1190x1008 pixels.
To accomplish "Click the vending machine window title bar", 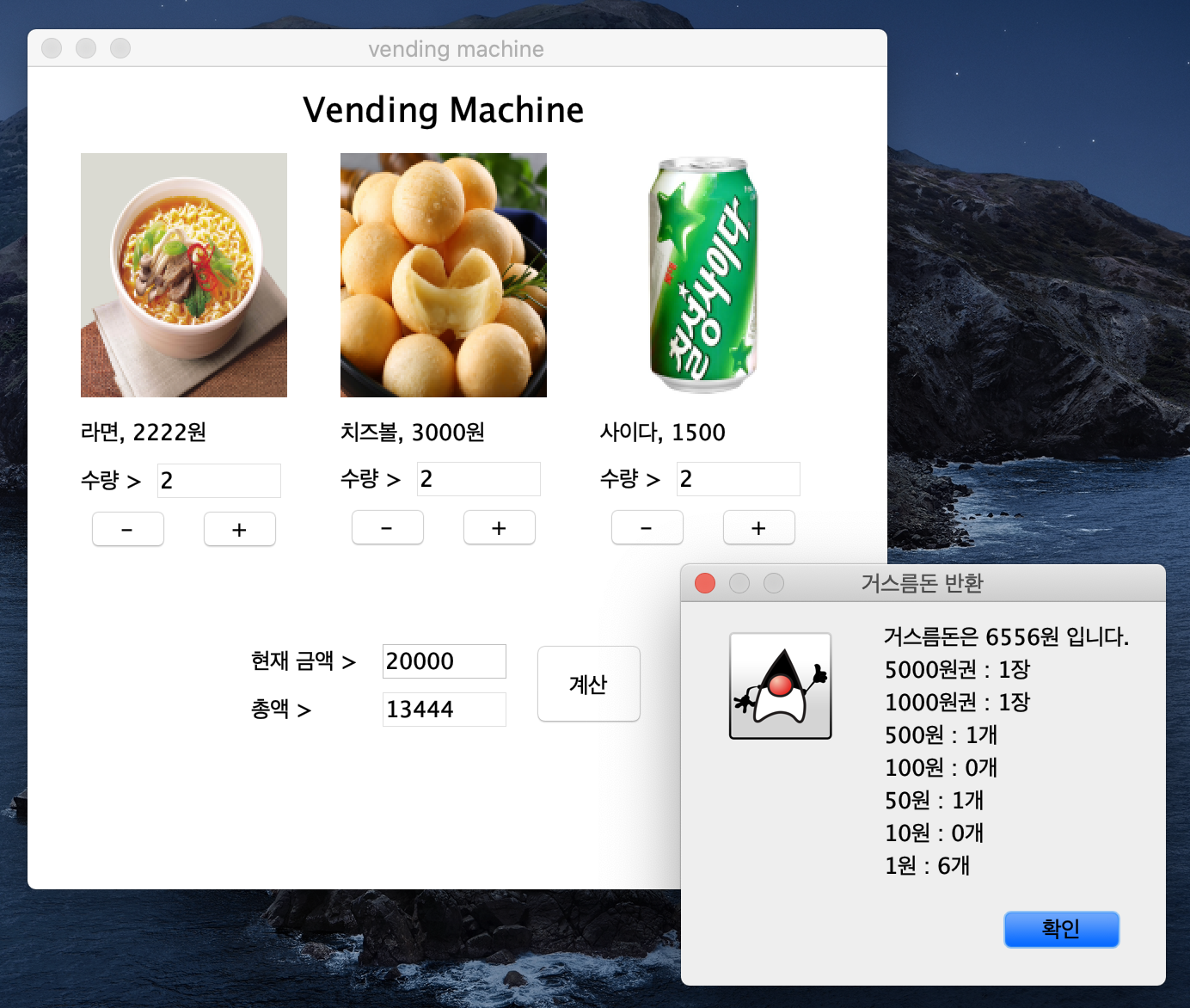I will coord(457,49).
